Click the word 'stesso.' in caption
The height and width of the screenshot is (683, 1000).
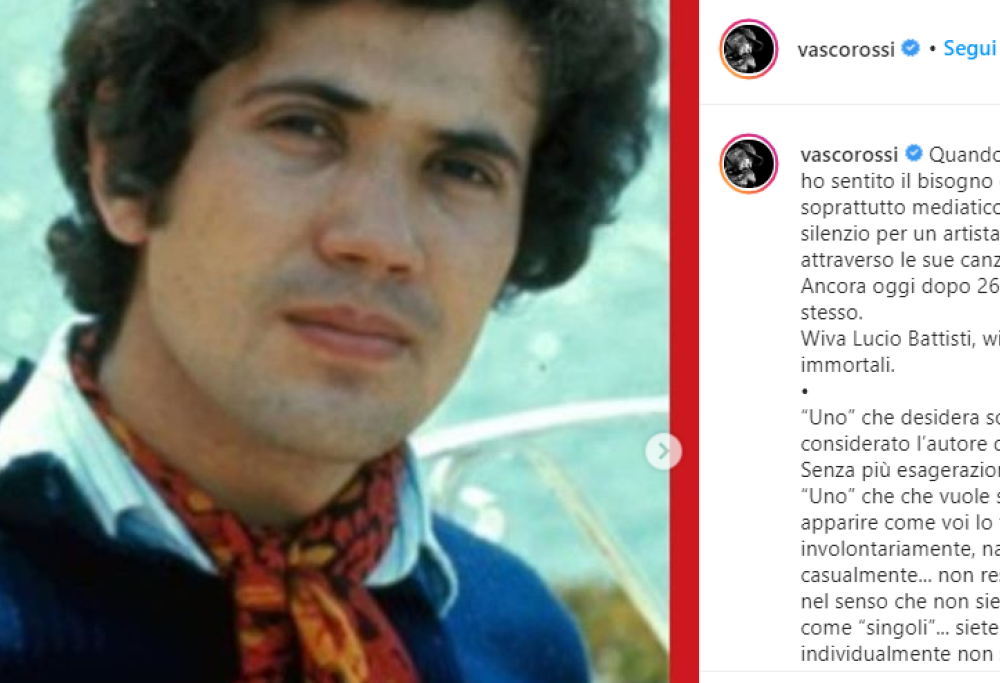point(832,312)
